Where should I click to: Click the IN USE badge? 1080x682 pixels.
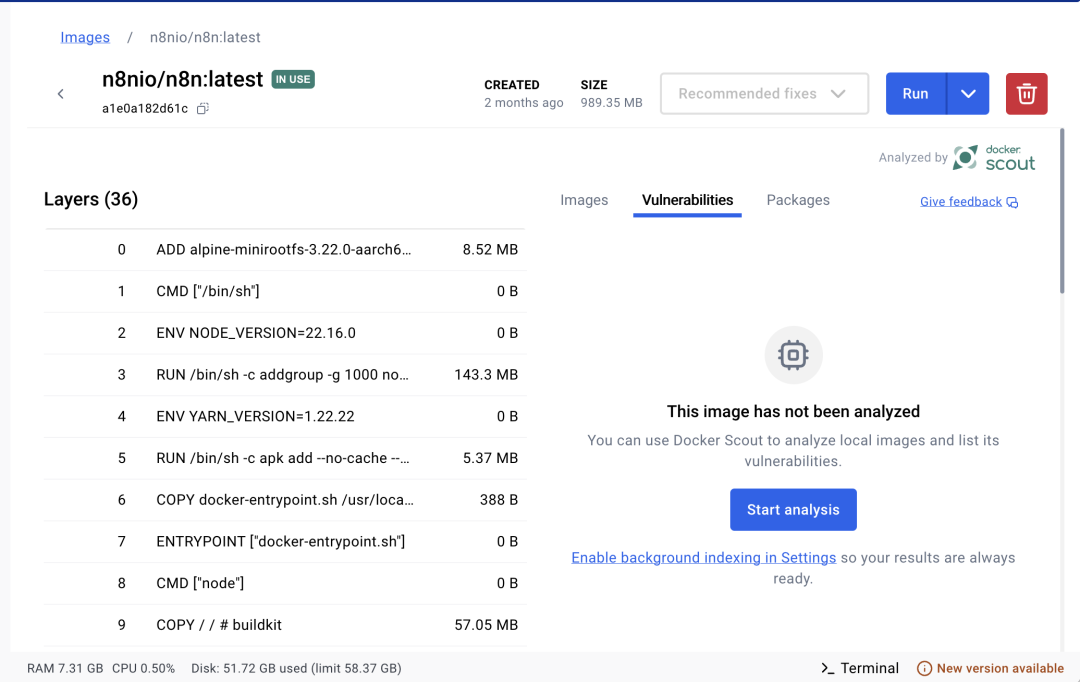[293, 79]
